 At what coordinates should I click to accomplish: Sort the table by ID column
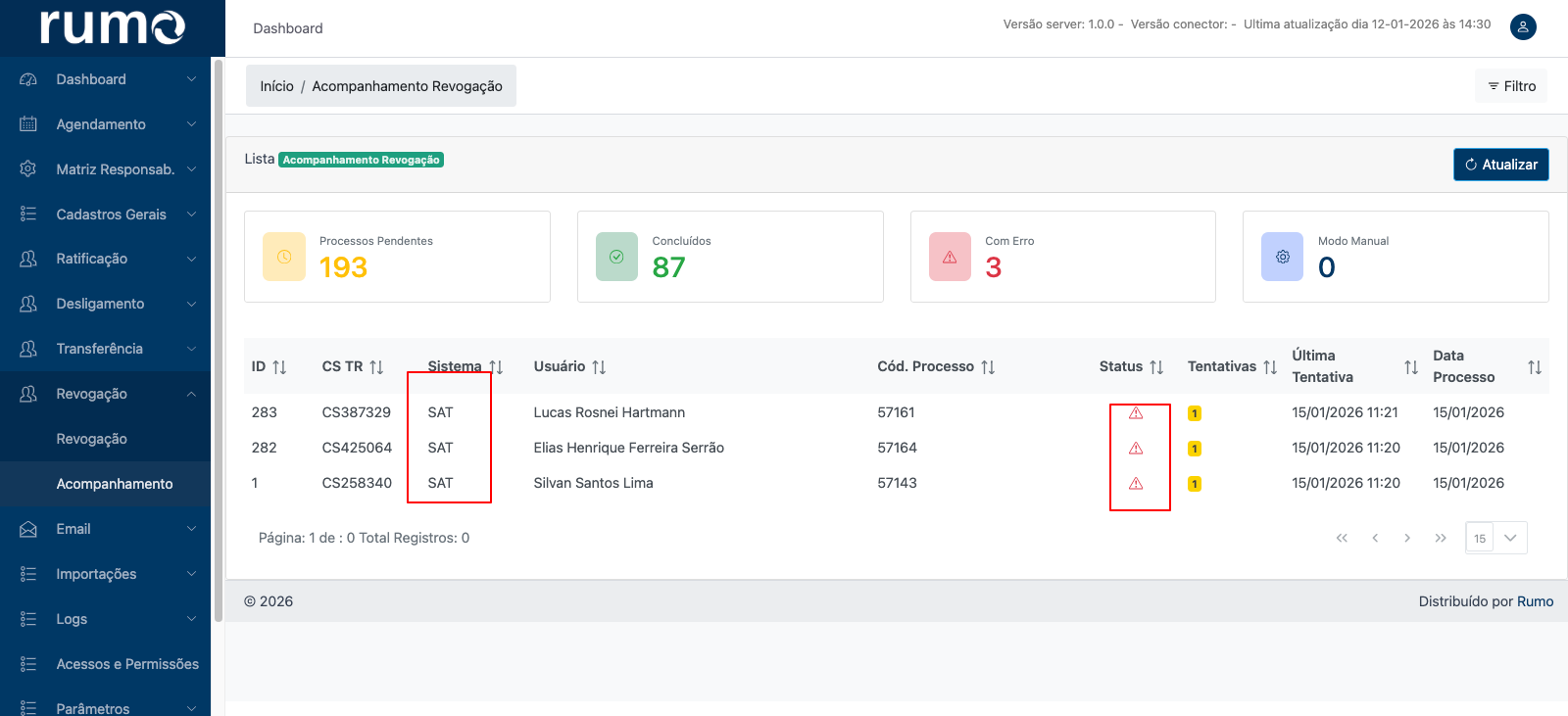click(279, 367)
